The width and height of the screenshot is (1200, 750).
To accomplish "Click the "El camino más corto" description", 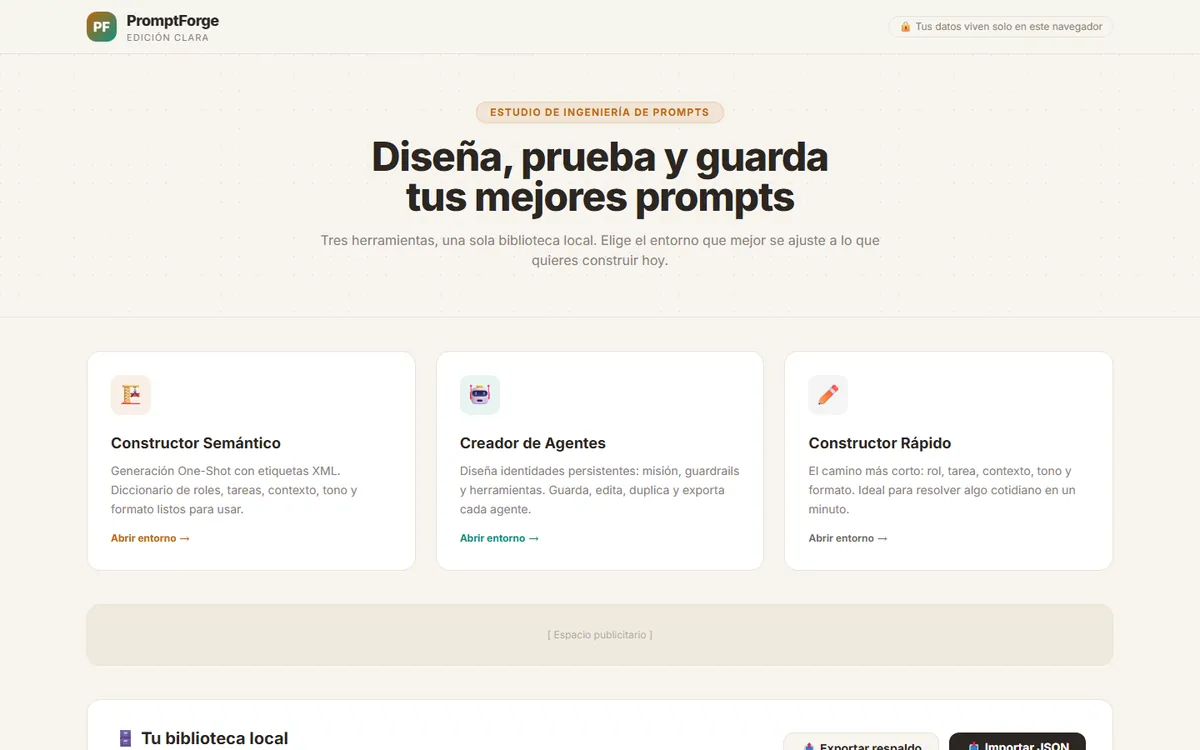I will point(944,490).
